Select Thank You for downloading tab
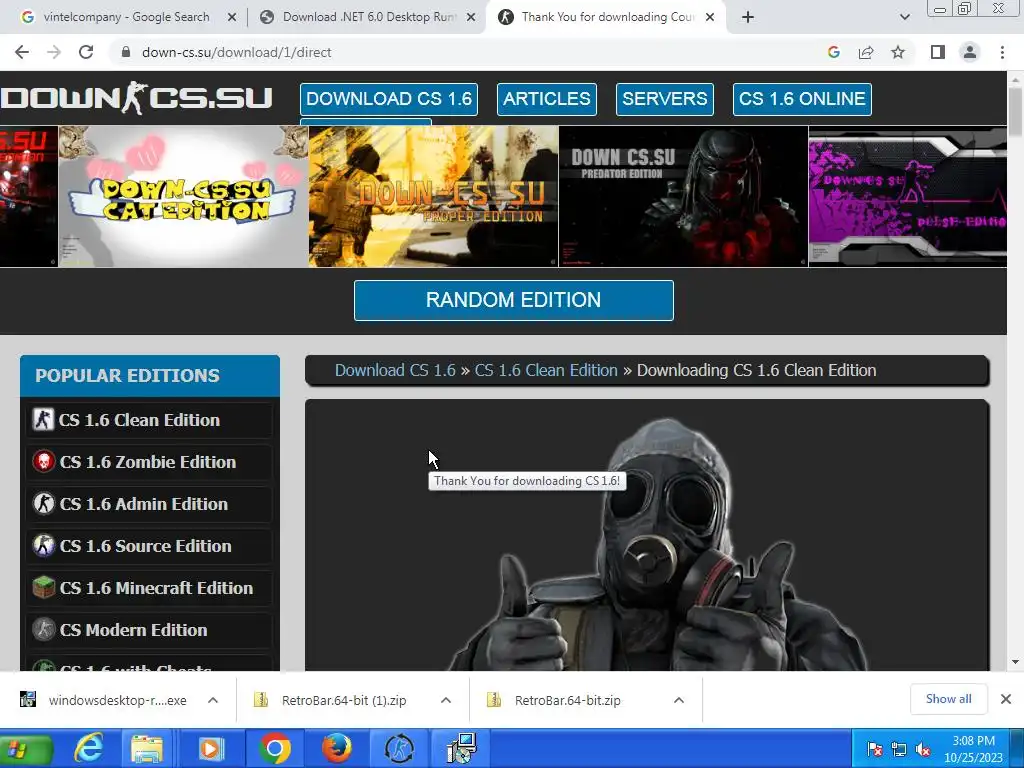Screen dimensions: 1024x768 607,17
